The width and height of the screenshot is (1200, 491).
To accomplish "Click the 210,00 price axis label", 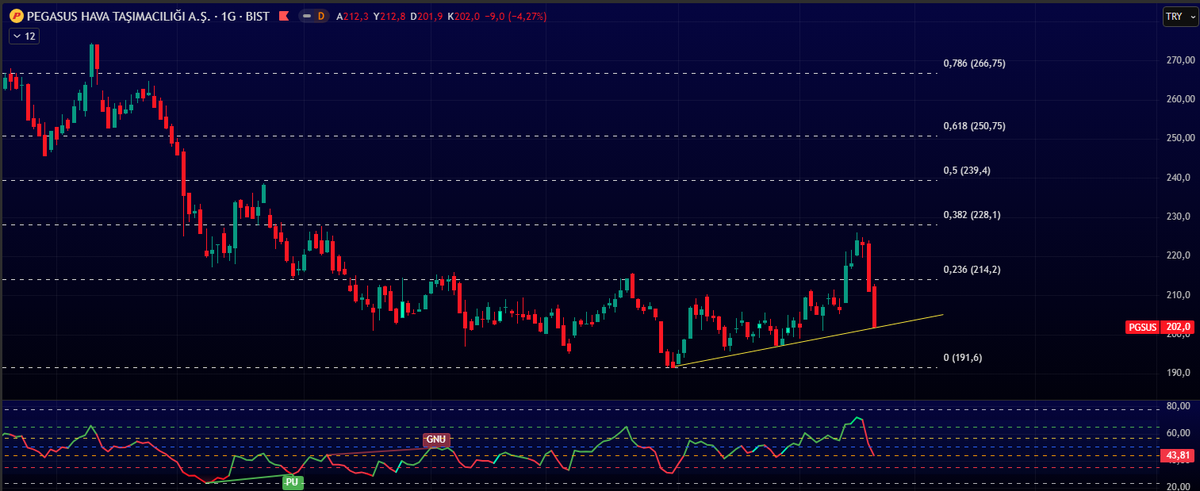I will tap(1180, 294).
